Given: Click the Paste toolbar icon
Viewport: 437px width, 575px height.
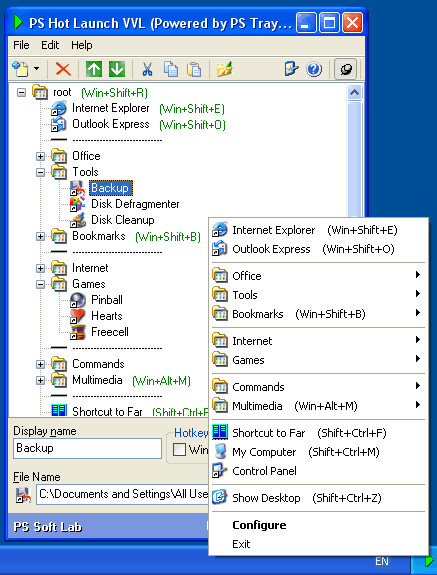Looking at the screenshot, I should pyautogui.click(x=194, y=69).
